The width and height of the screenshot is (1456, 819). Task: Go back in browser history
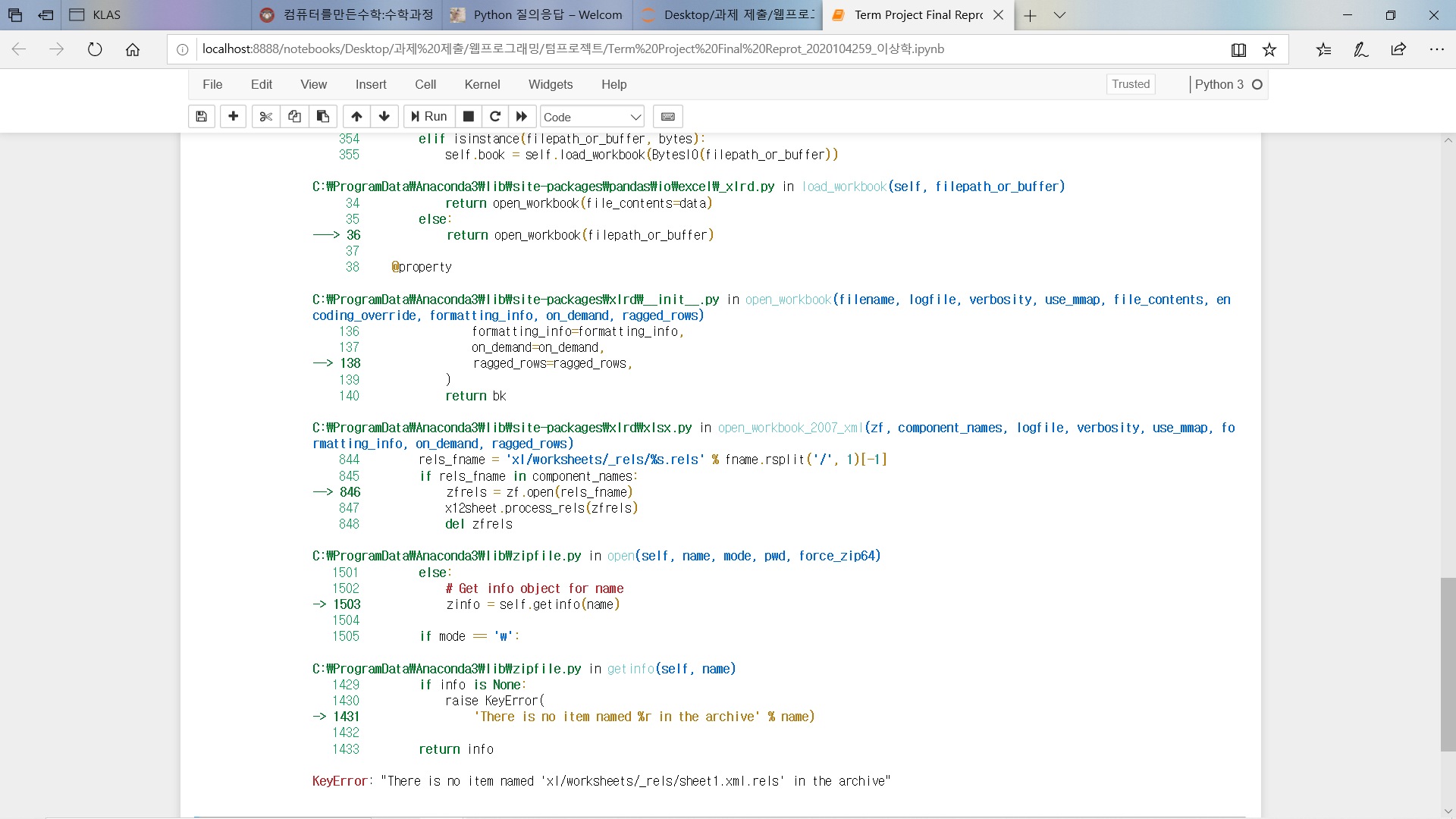pyautogui.click(x=19, y=49)
